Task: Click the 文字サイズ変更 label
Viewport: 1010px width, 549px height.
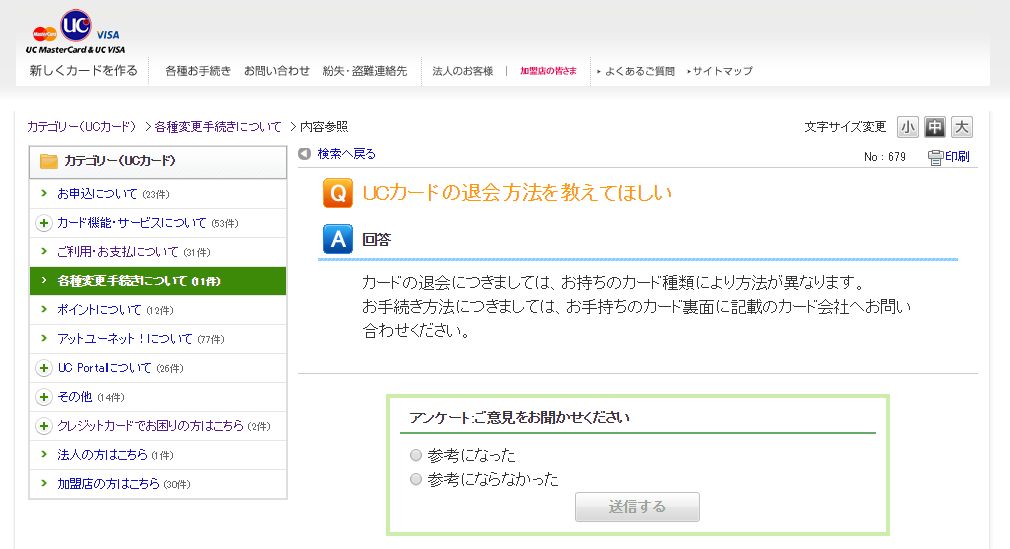Action: tap(845, 127)
